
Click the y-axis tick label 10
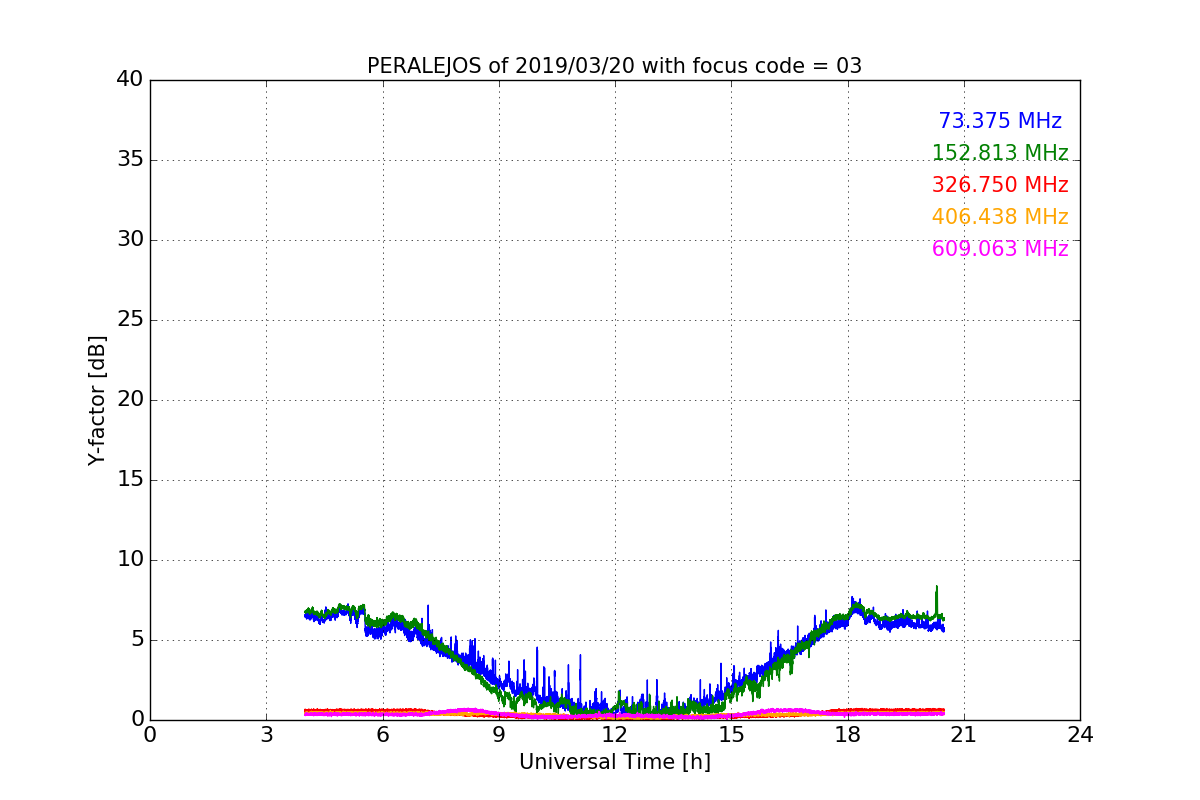130,560
